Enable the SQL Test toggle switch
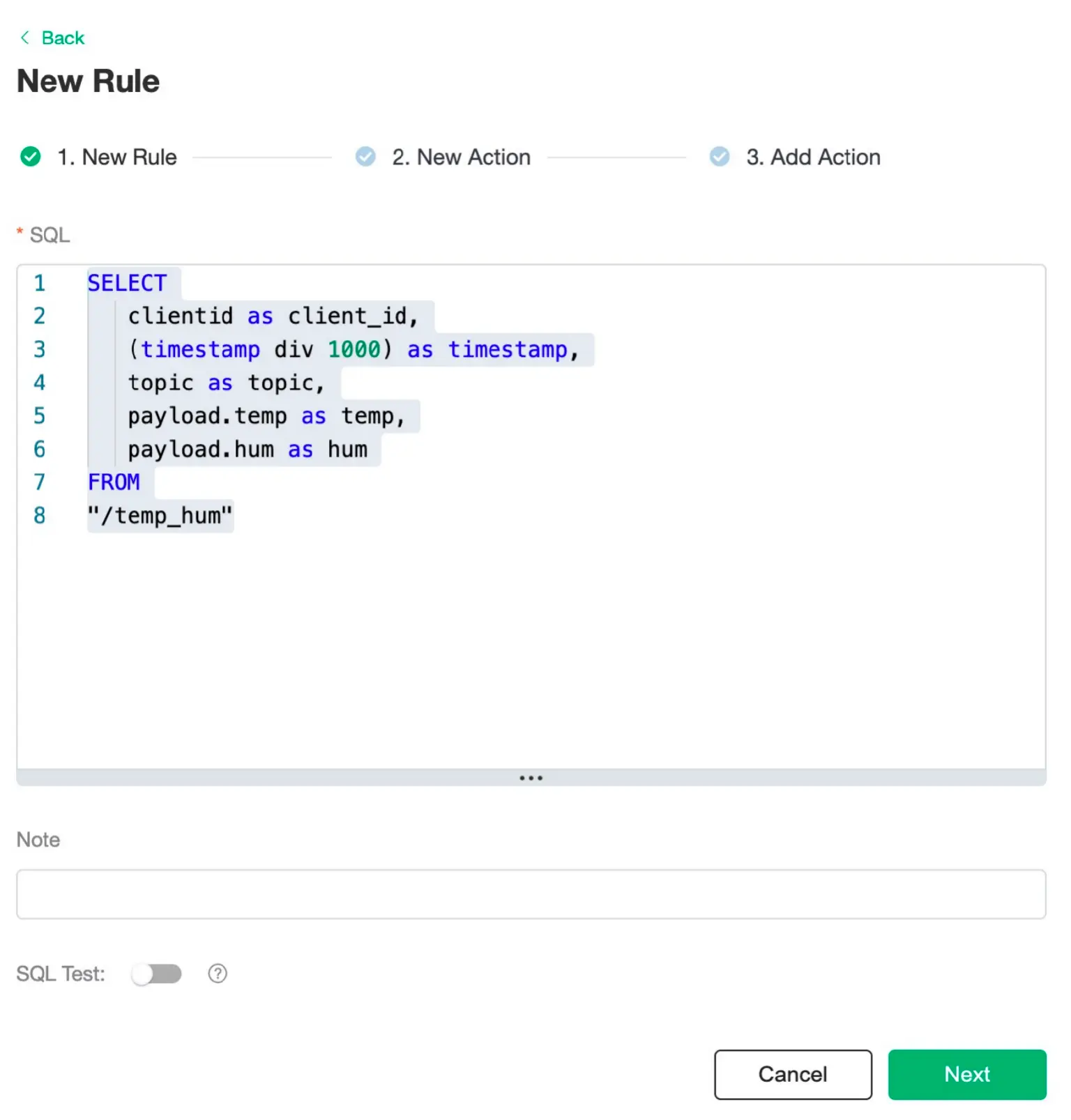This screenshot has height=1120, width=1071. 157,974
